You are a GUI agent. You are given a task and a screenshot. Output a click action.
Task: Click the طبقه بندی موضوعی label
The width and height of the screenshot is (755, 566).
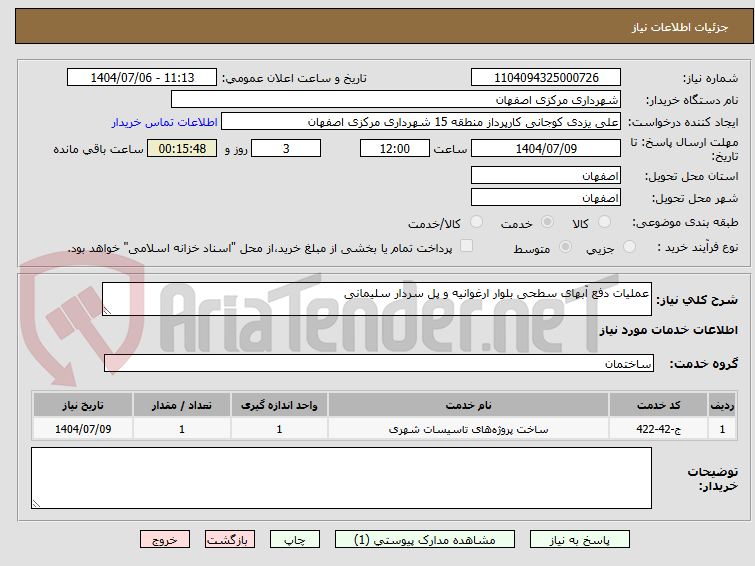(x=685, y=222)
